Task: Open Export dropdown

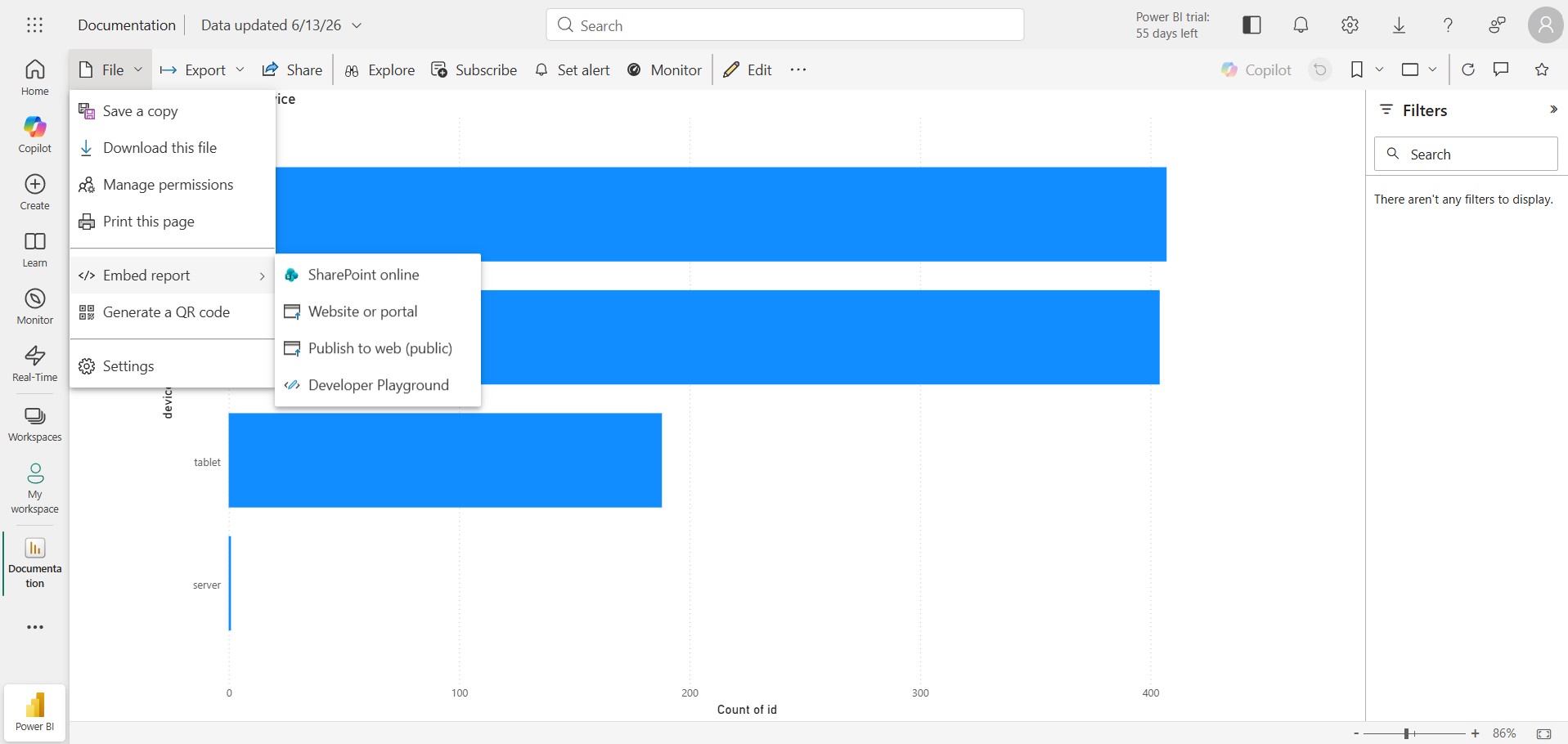Action: tap(202, 69)
